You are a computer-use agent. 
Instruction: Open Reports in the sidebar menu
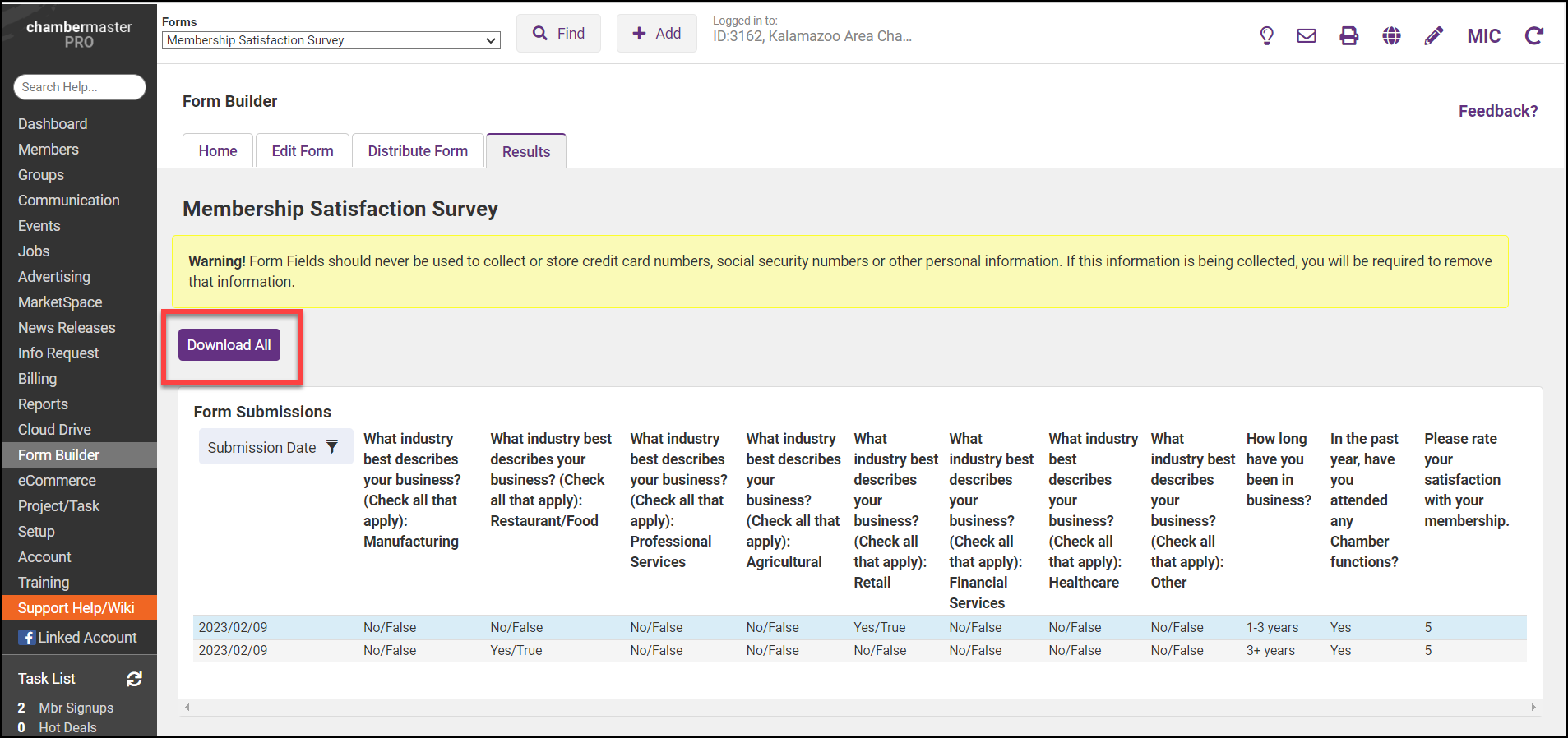(x=43, y=404)
